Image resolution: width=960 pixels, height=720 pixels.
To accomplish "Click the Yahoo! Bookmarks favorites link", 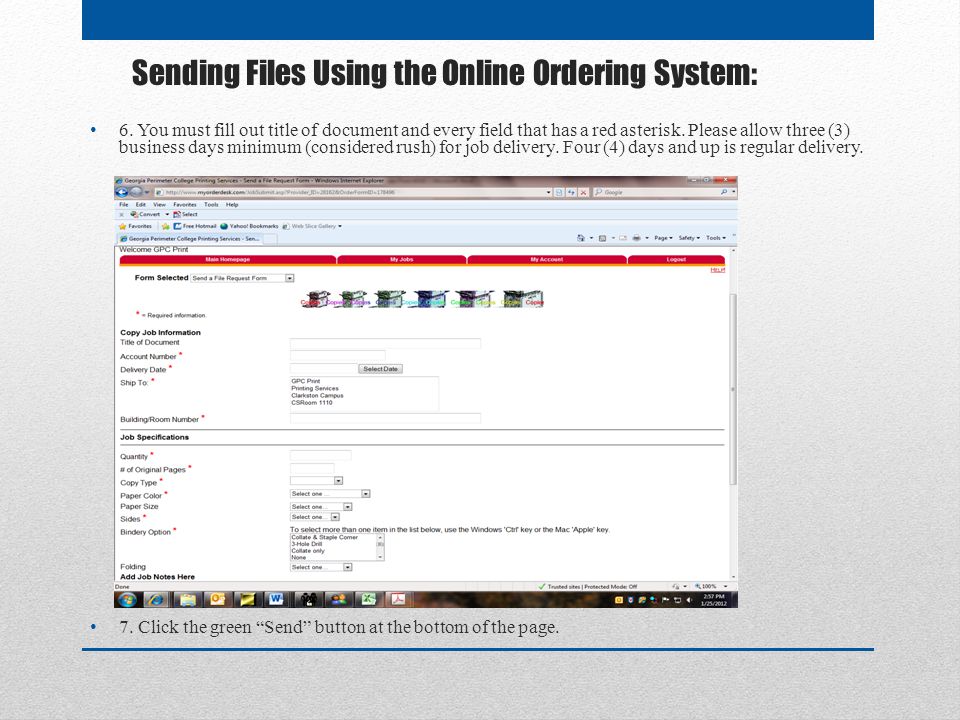I will tap(249, 226).
